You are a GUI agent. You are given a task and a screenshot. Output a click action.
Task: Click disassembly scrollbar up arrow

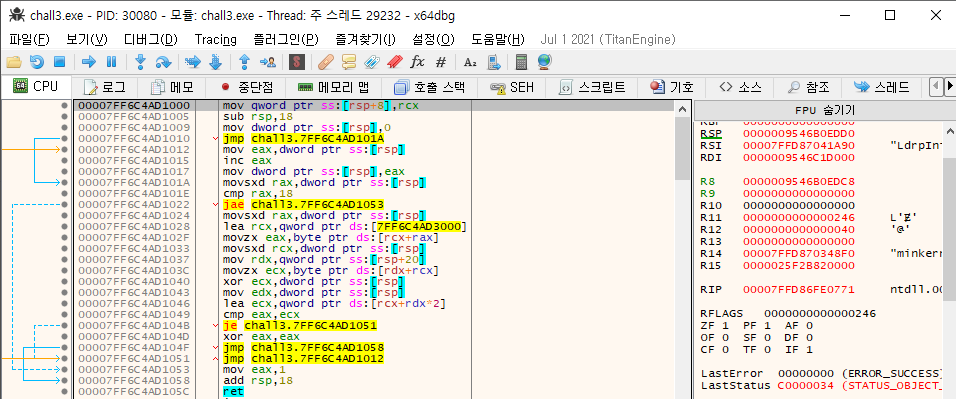click(683, 109)
